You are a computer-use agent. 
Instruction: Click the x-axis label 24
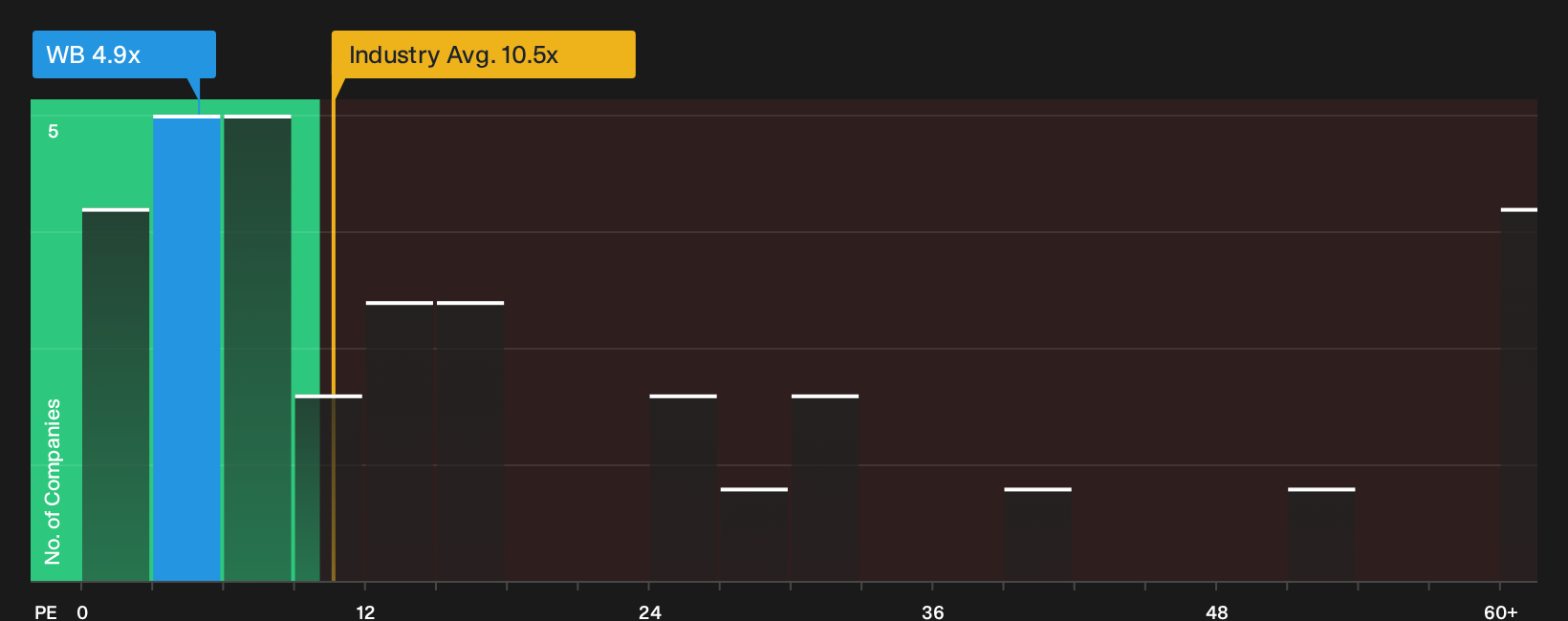(649, 611)
